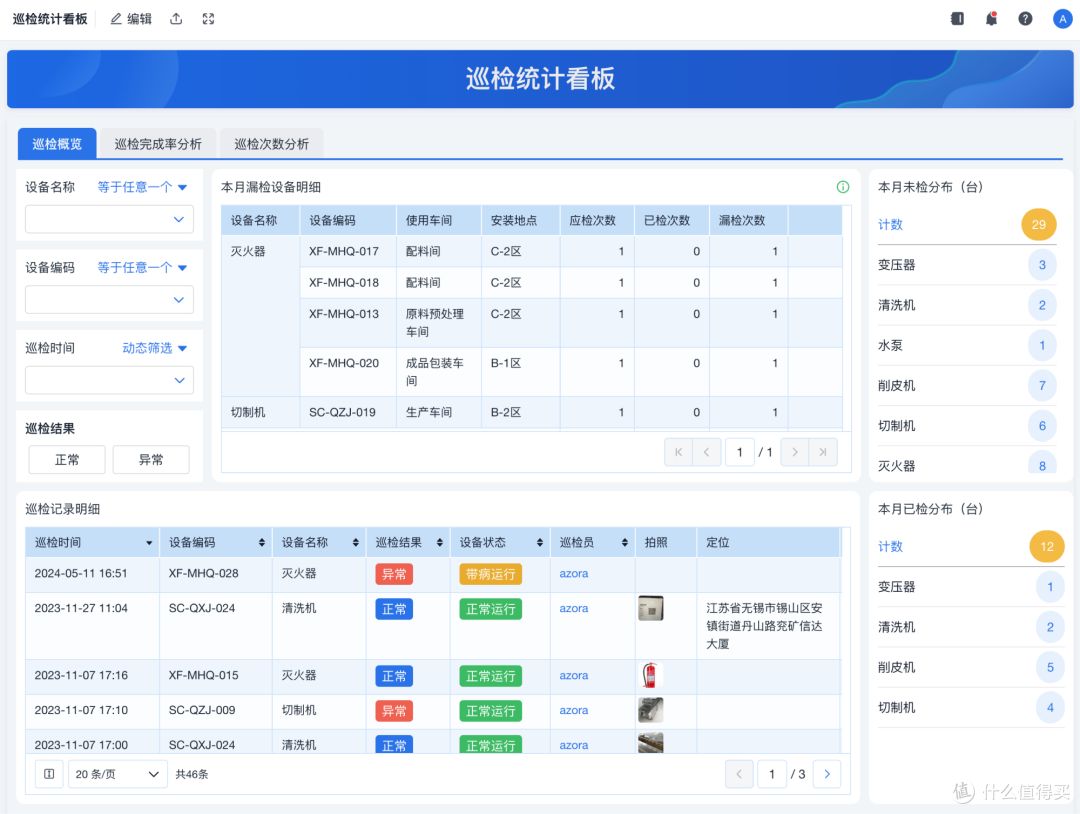1080x814 pixels.
Task: Toggle the 异常 inspection result filter
Action: 151,459
